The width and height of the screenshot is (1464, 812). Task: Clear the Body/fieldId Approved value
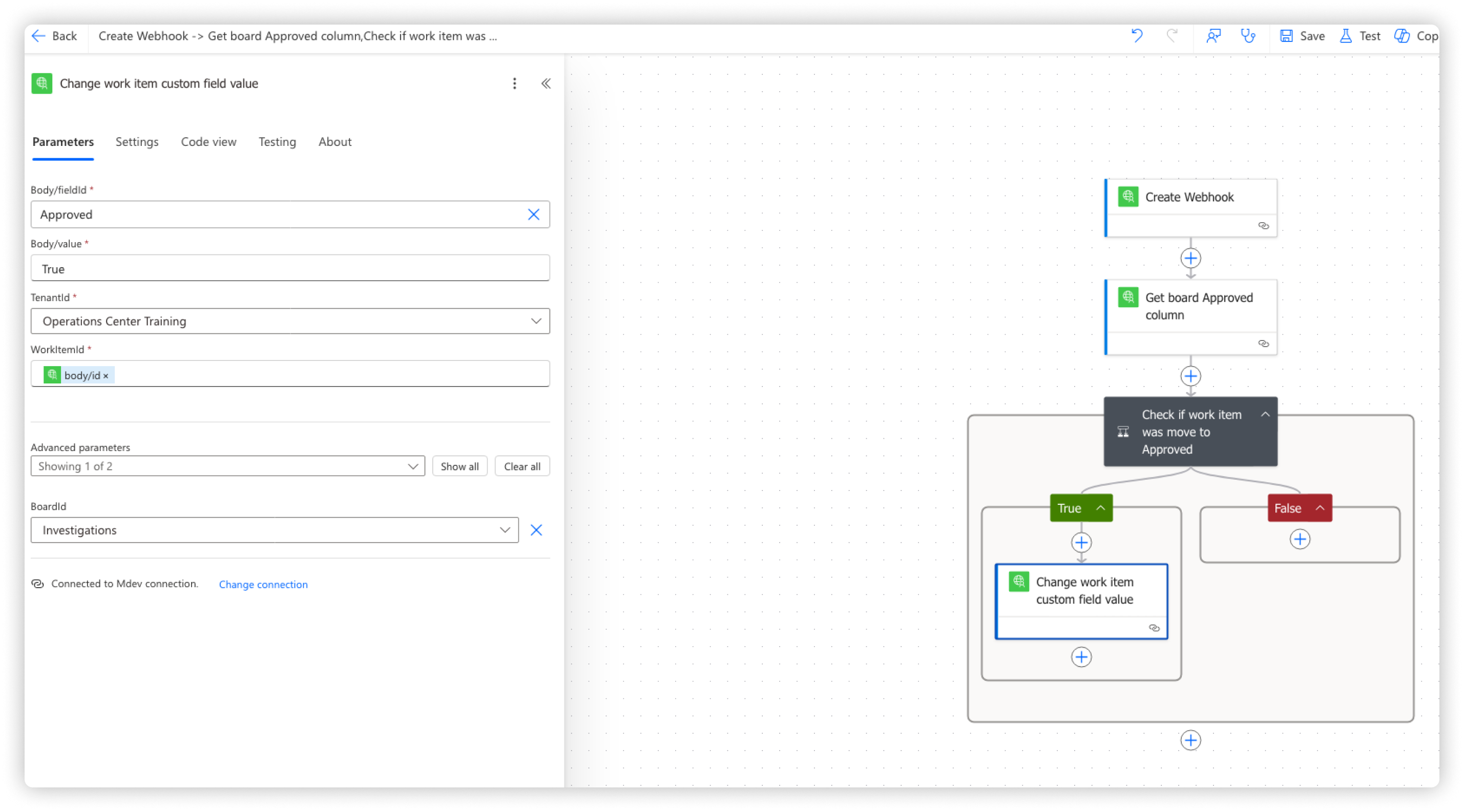(x=533, y=215)
